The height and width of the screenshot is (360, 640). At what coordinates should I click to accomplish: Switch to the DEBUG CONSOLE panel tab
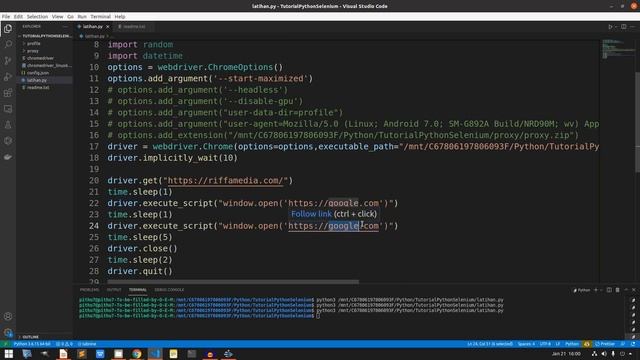(x=169, y=290)
